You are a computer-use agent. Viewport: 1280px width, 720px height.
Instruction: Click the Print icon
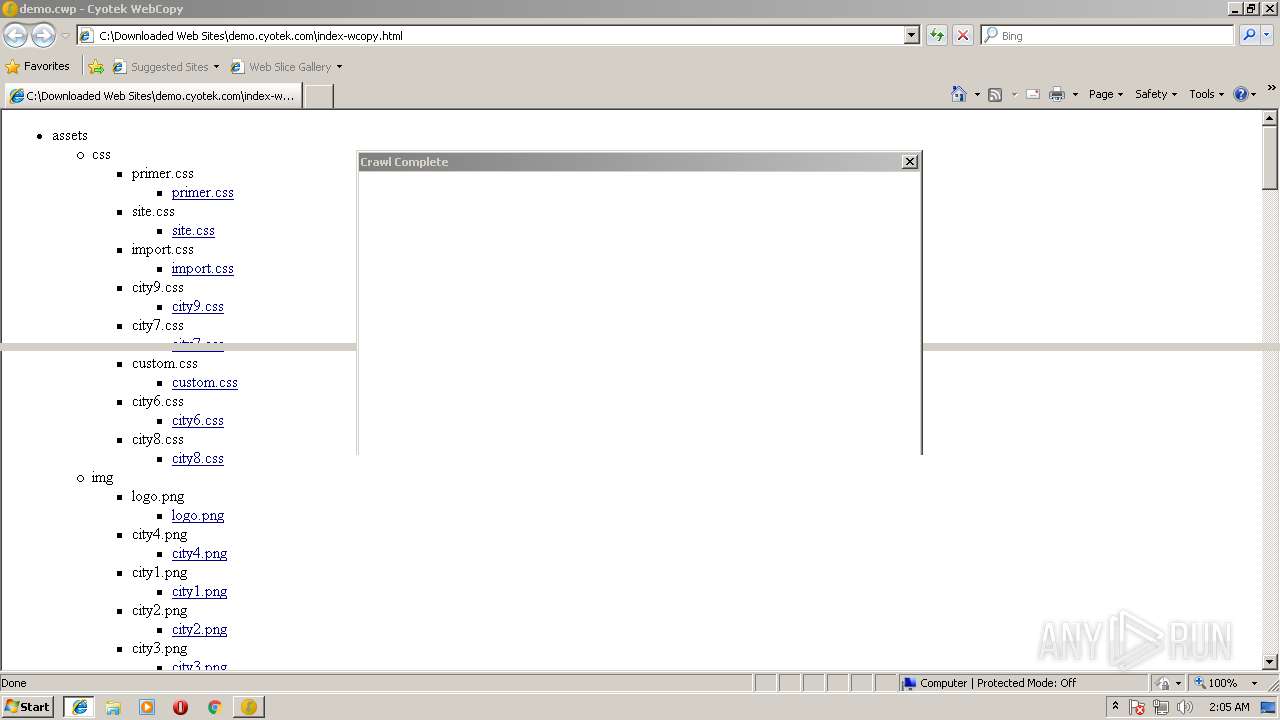(x=1057, y=94)
